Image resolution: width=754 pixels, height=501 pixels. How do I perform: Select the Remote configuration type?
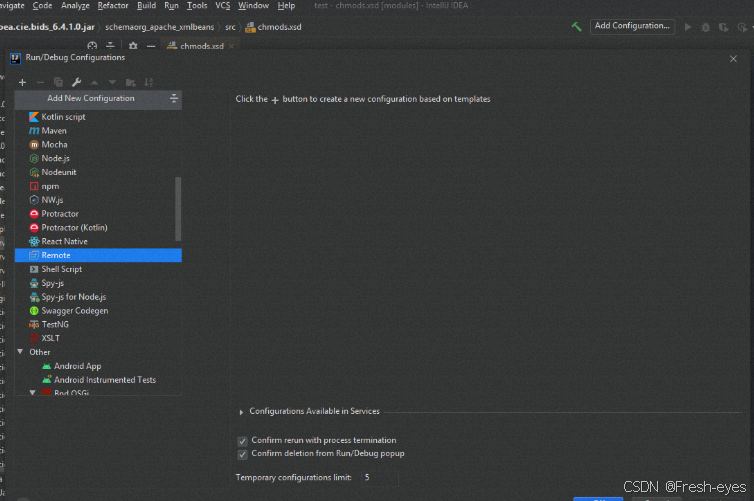(98, 255)
